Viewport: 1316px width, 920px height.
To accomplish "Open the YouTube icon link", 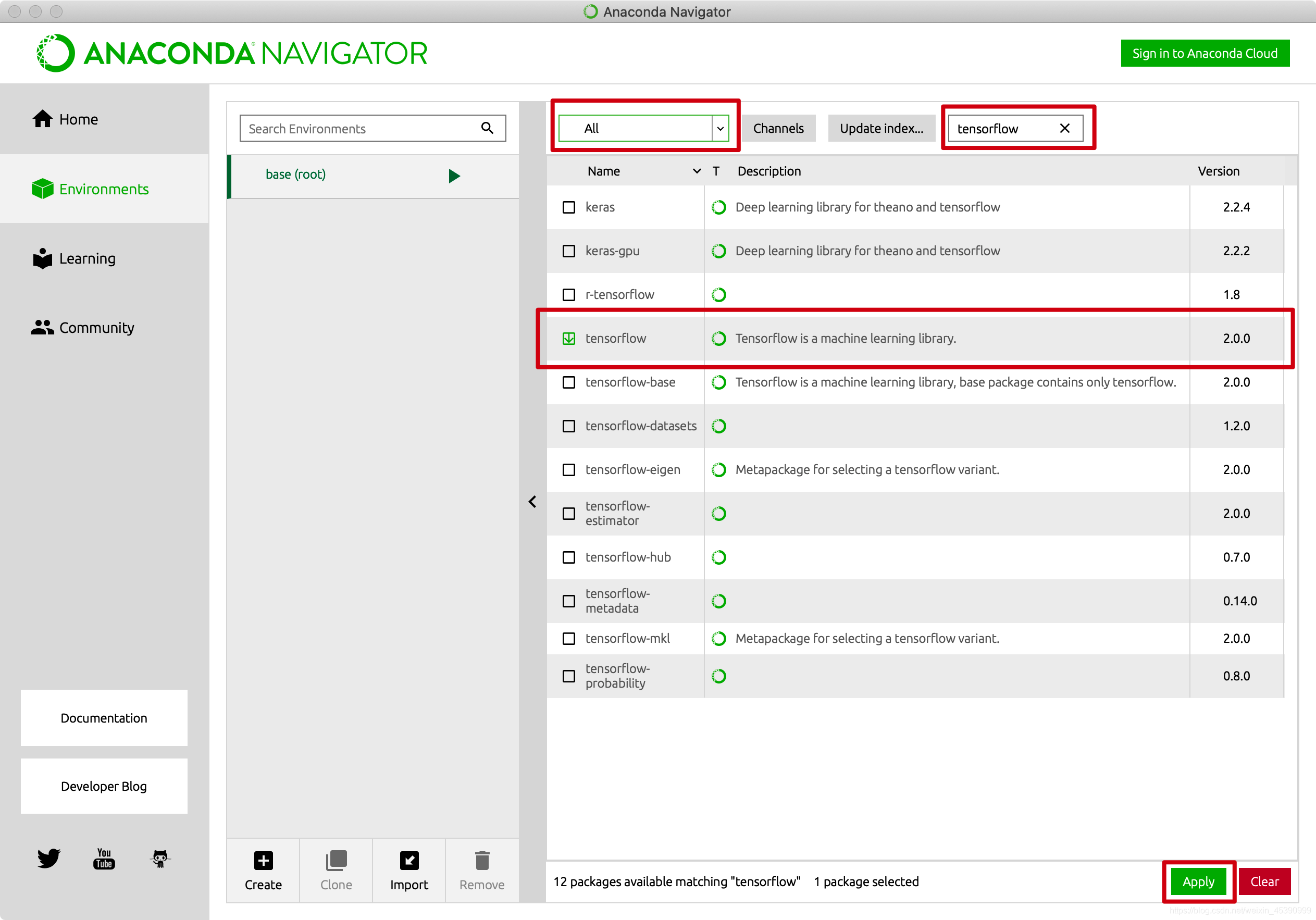I will click(x=104, y=859).
